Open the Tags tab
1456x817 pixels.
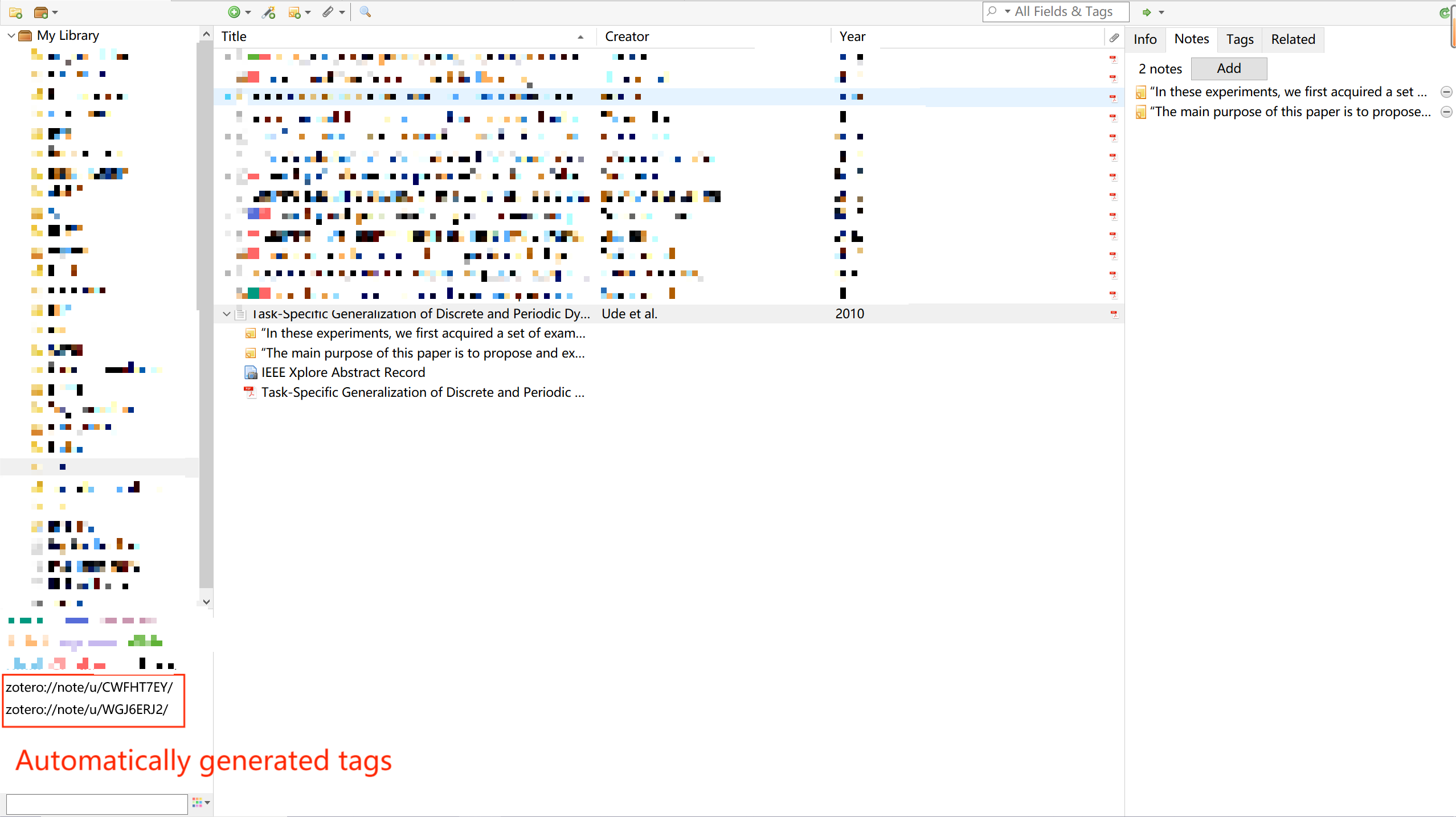(1240, 39)
